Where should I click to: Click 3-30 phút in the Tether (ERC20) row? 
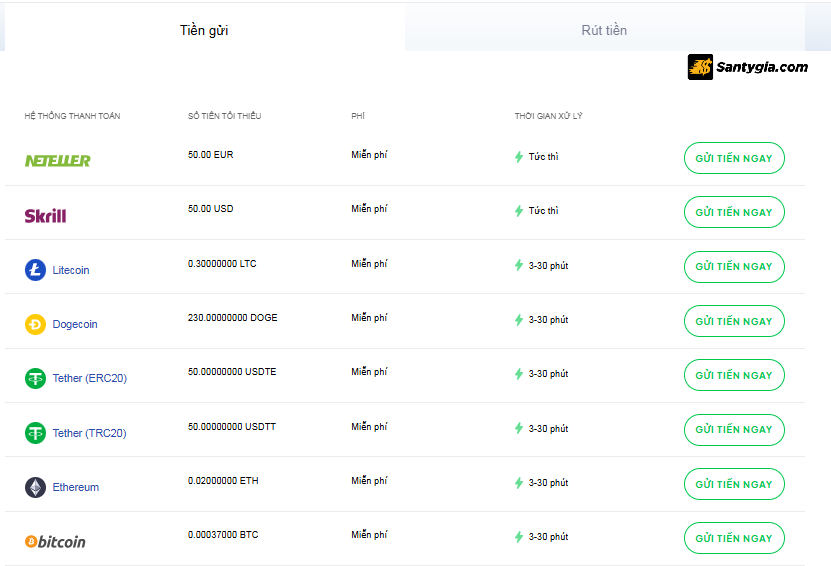tap(549, 374)
